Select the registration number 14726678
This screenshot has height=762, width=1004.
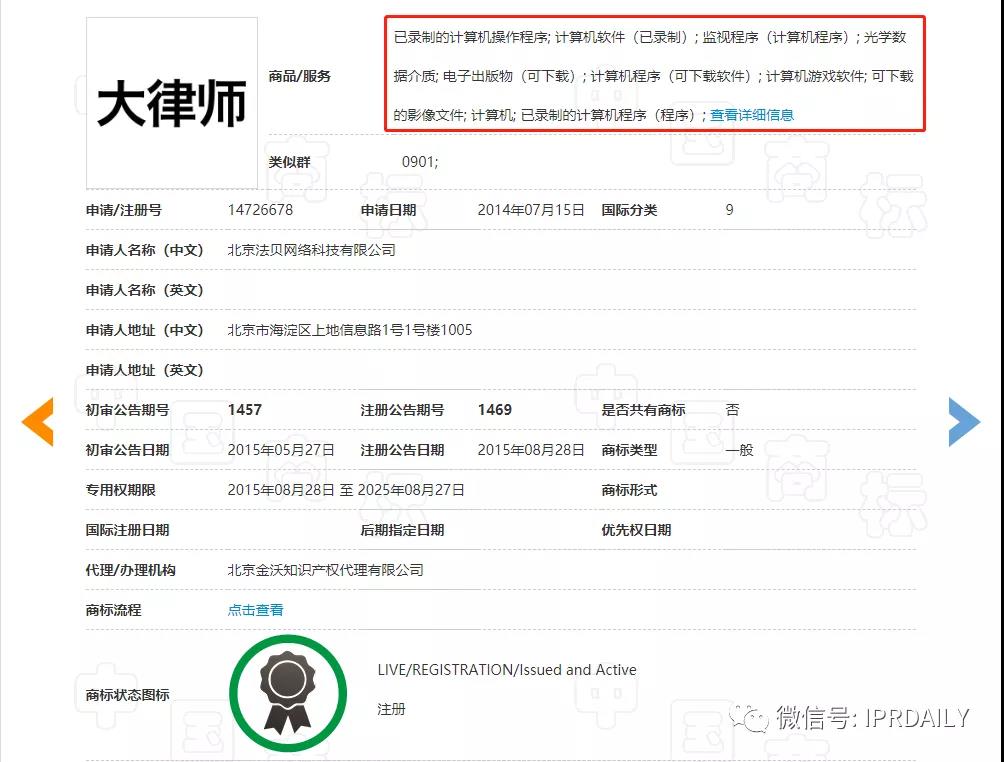261,210
